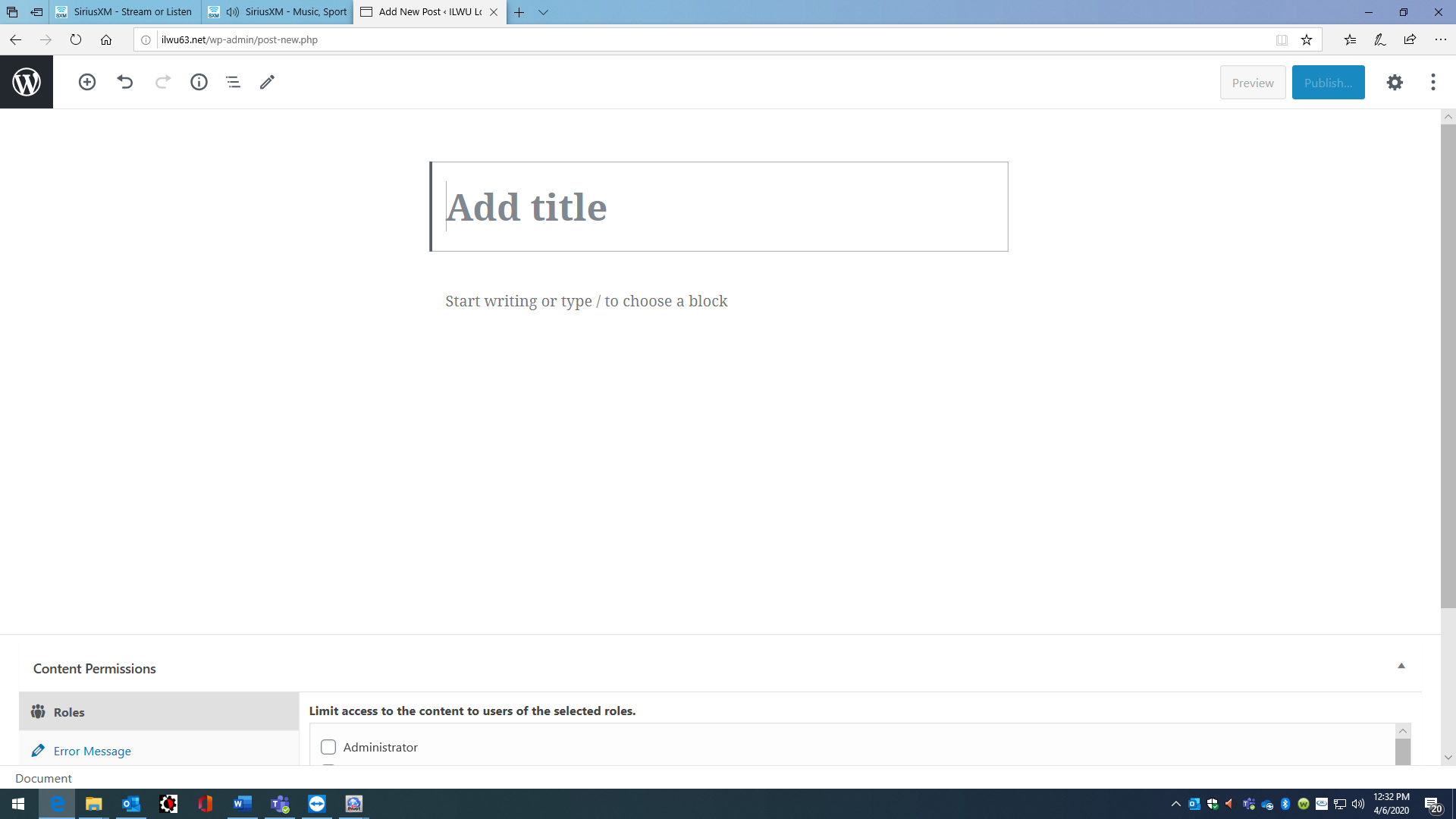The width and height of the screenshot is (1456, 819).
Task: Redo the last edit
Action: click(x=163, y=82)
